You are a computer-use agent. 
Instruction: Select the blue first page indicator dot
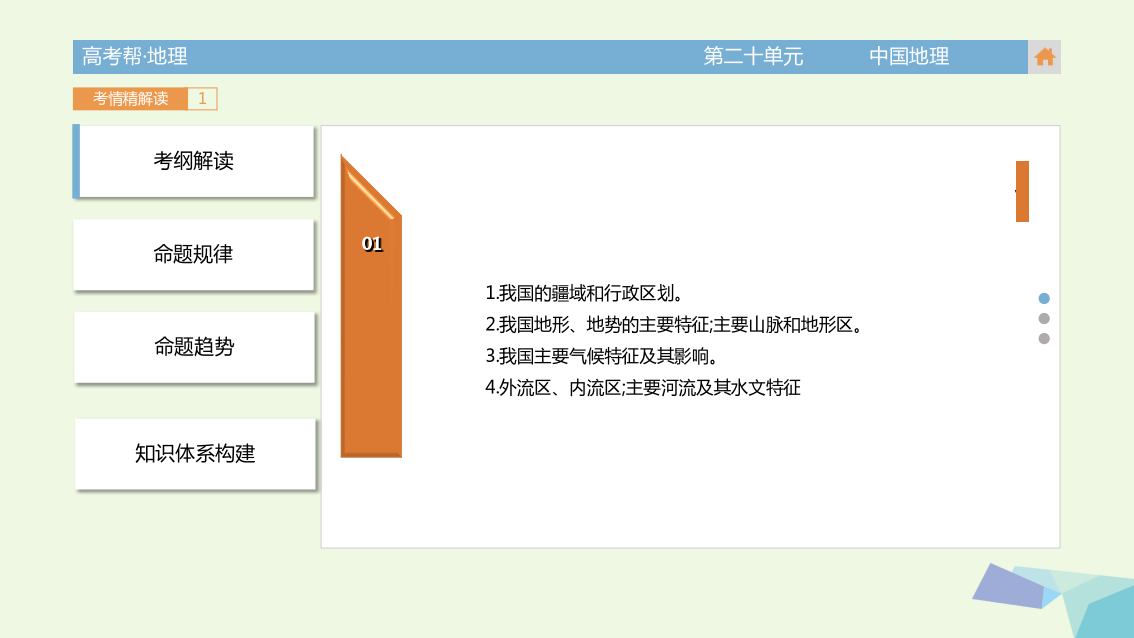coord(1044,298)
